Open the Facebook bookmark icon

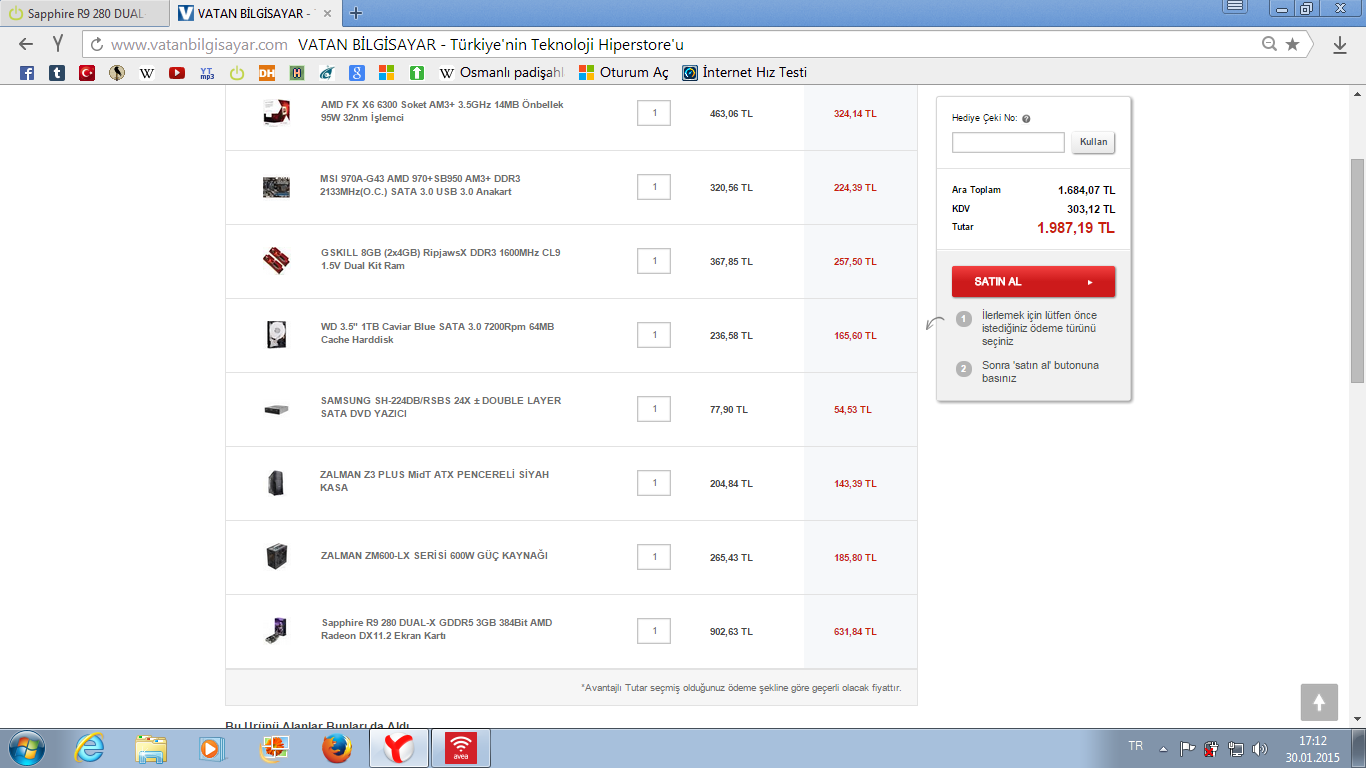[27, 73]
